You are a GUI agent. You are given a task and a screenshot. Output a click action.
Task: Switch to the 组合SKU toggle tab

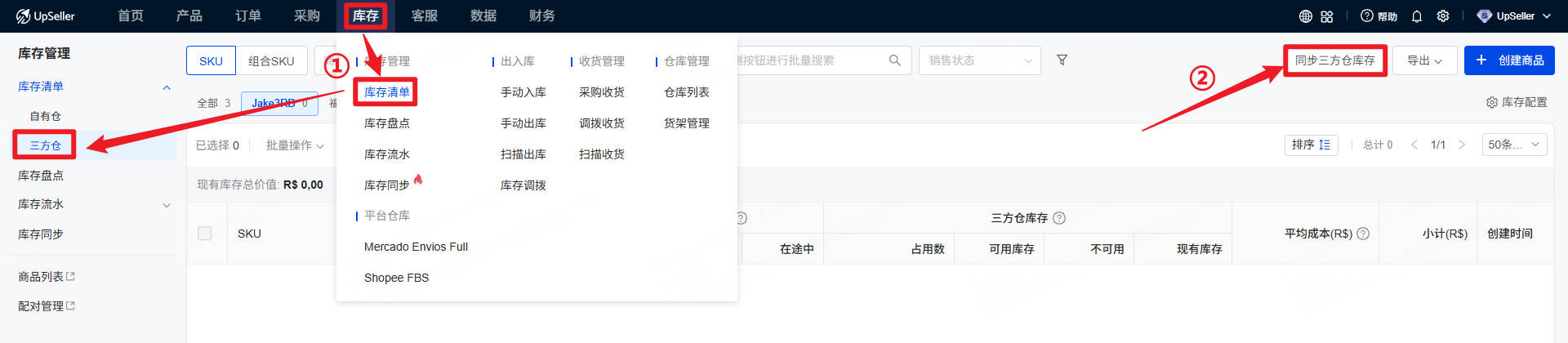271,61
